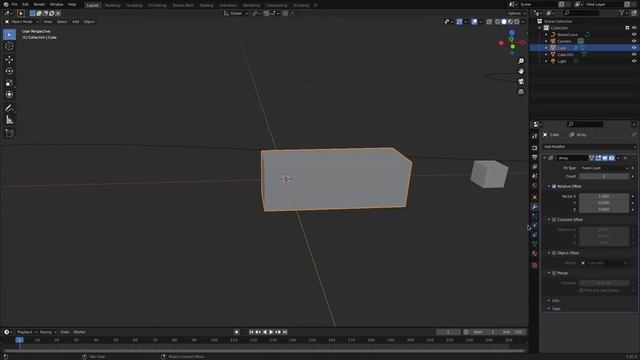Play the animation forward
Image resolution: width=640 pixels, height=360 pixels.
tap(271, 332)
